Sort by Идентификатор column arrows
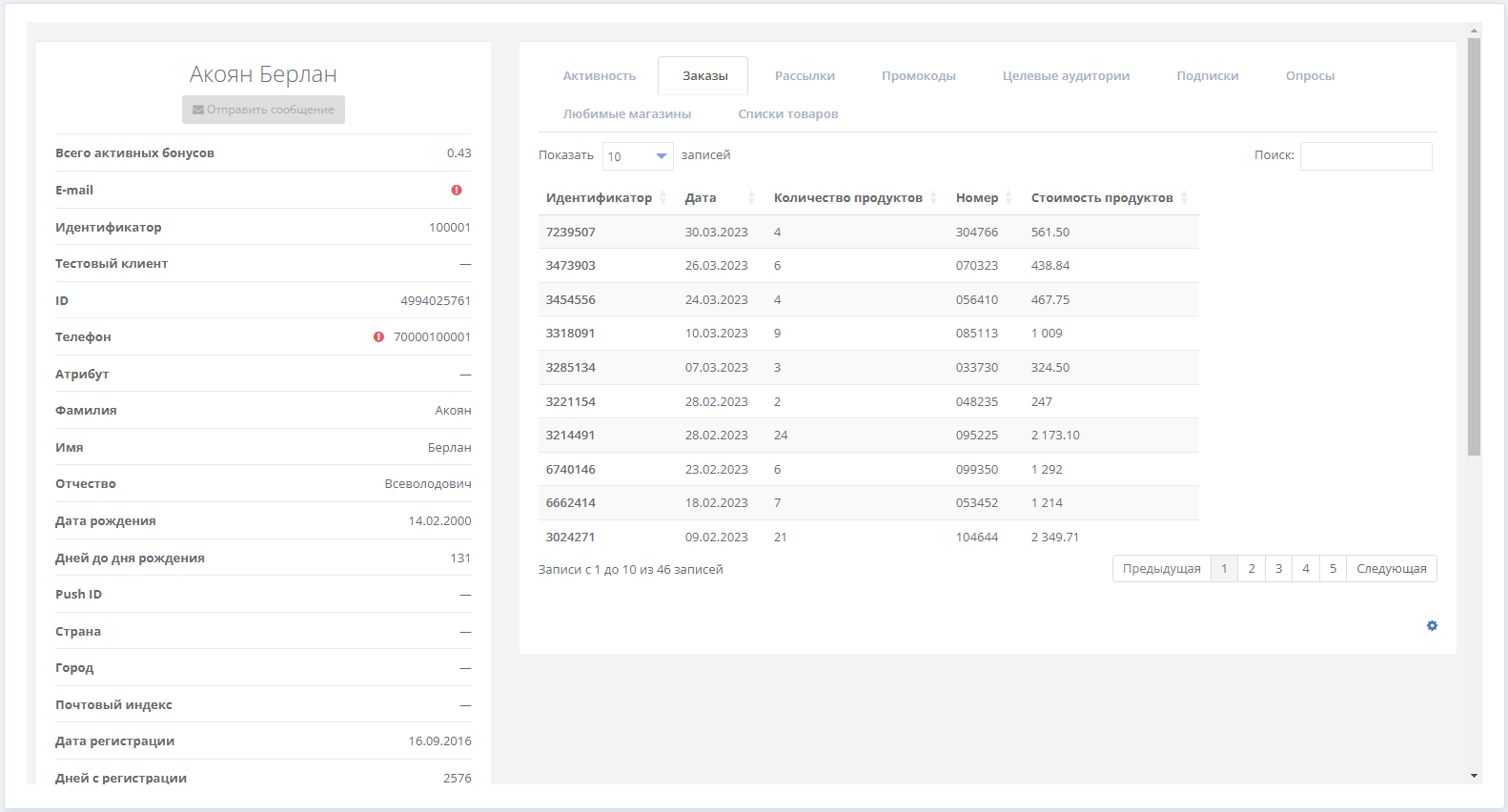Viewport: 1508px width, 812px height. [x=662, y=198]
